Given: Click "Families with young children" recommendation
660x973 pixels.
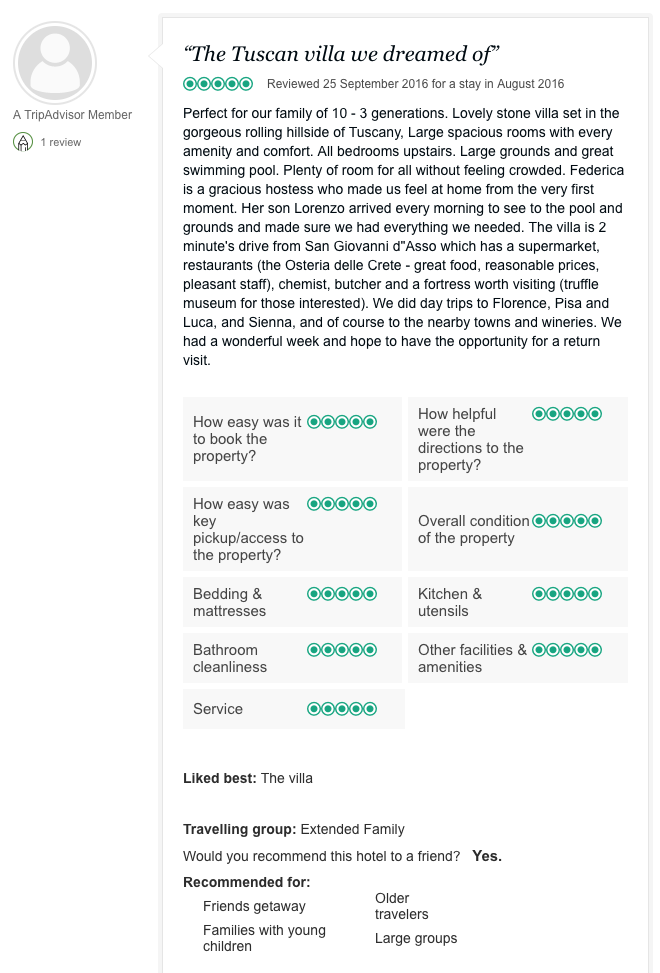Looking at the screenshot, I should [264, 938].
